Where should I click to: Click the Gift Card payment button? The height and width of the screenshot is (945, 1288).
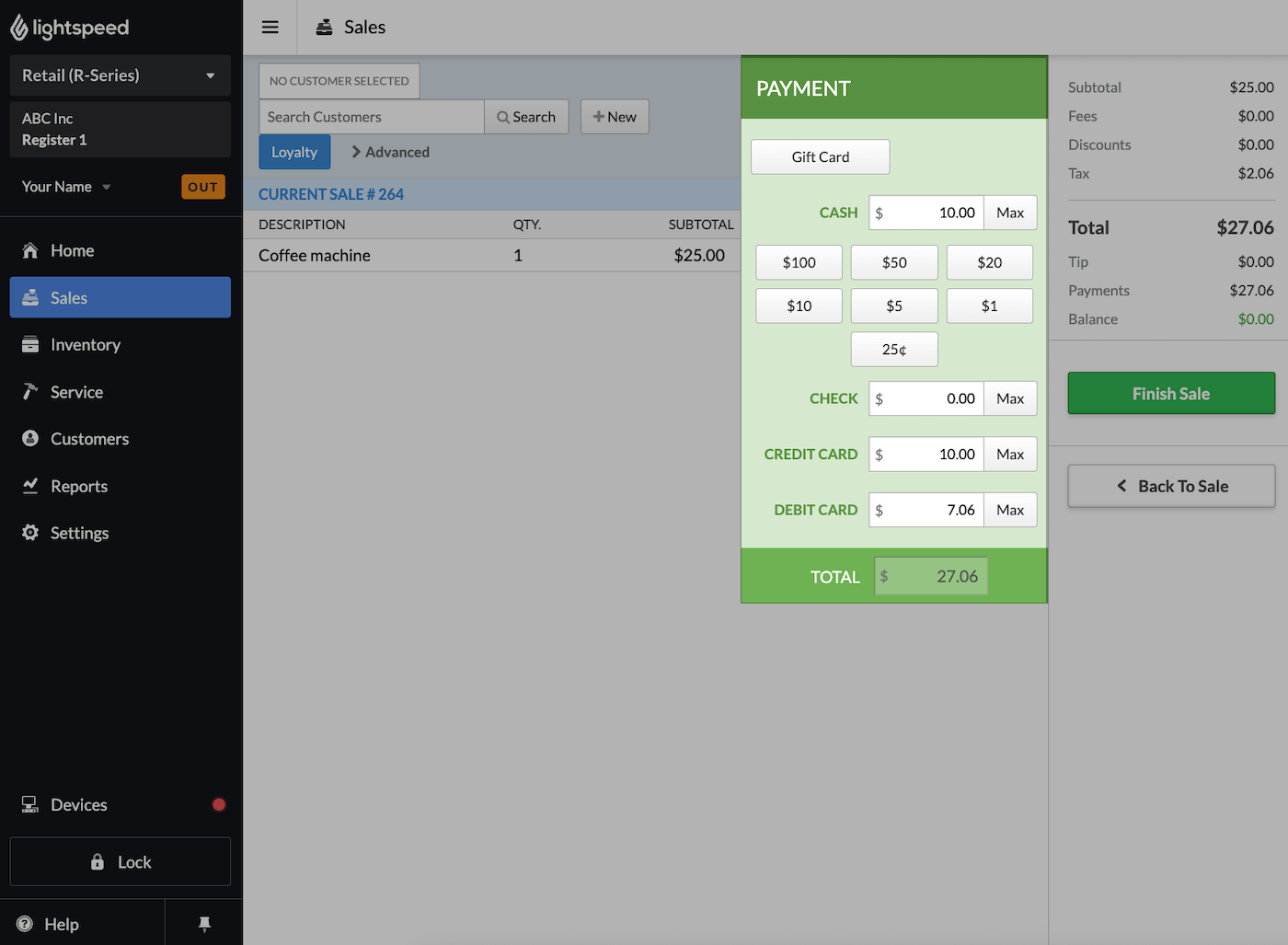(820, 157)
